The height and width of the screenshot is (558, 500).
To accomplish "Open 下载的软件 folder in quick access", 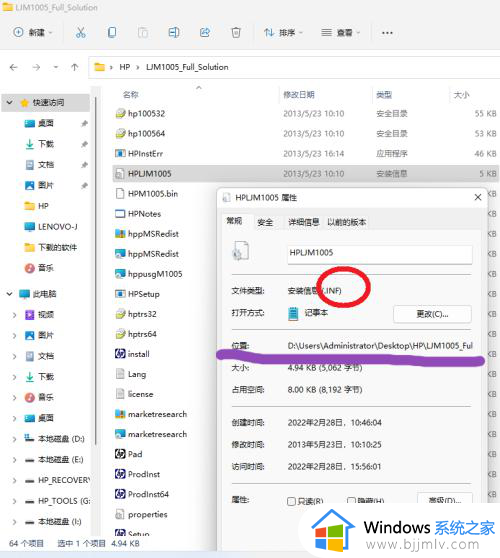I will click(x=51, y=247).
